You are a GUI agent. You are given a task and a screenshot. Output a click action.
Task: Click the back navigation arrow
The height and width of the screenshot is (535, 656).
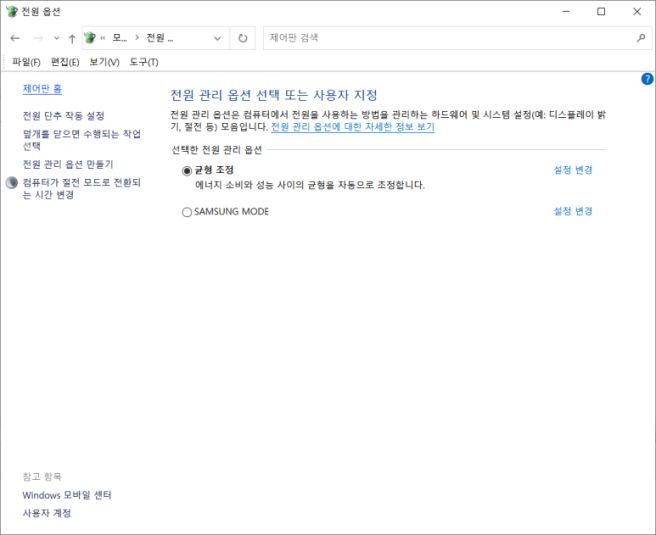click(15, 38)
